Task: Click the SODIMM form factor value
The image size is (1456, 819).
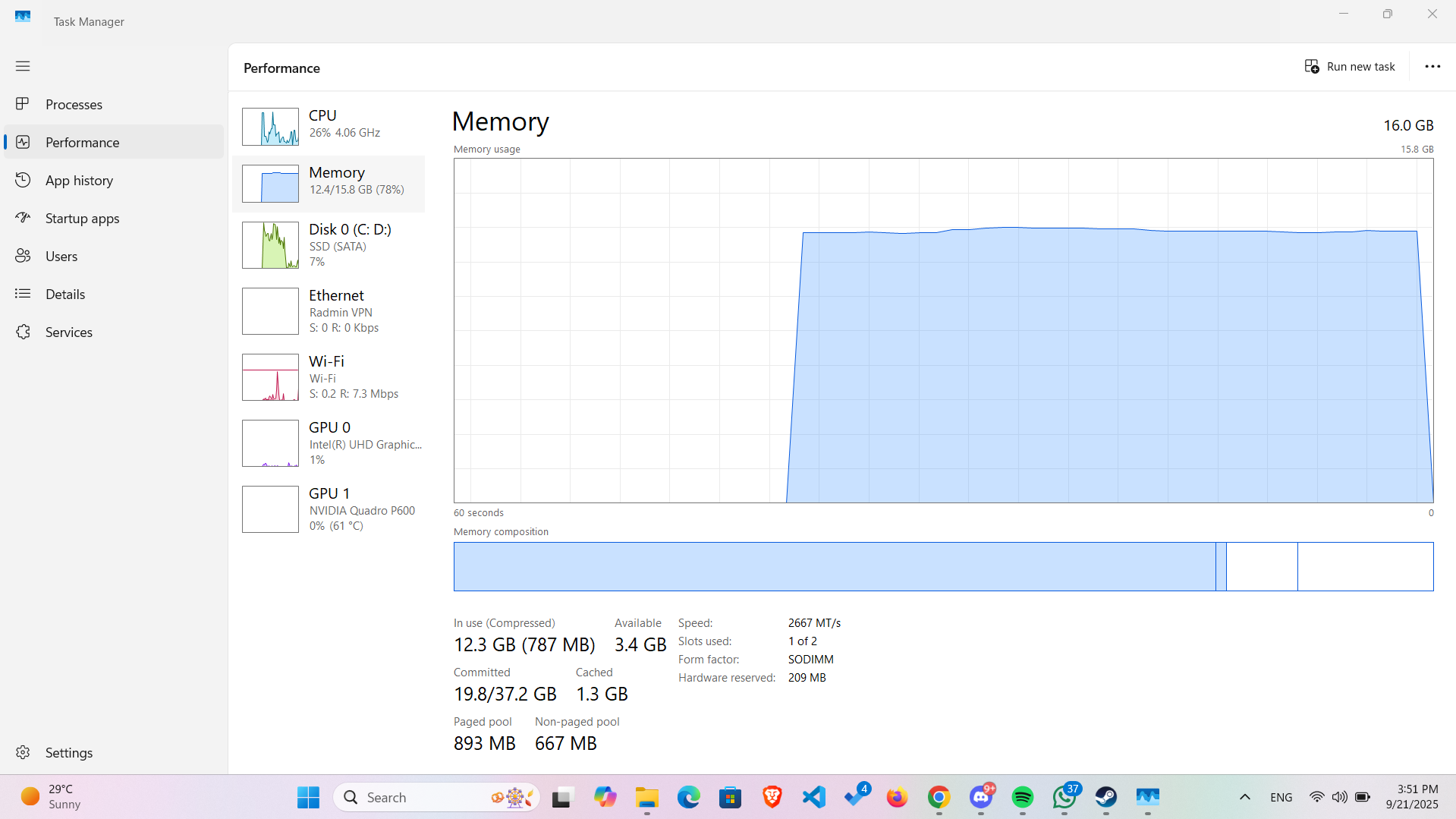Action: click(x=810, y=659)
